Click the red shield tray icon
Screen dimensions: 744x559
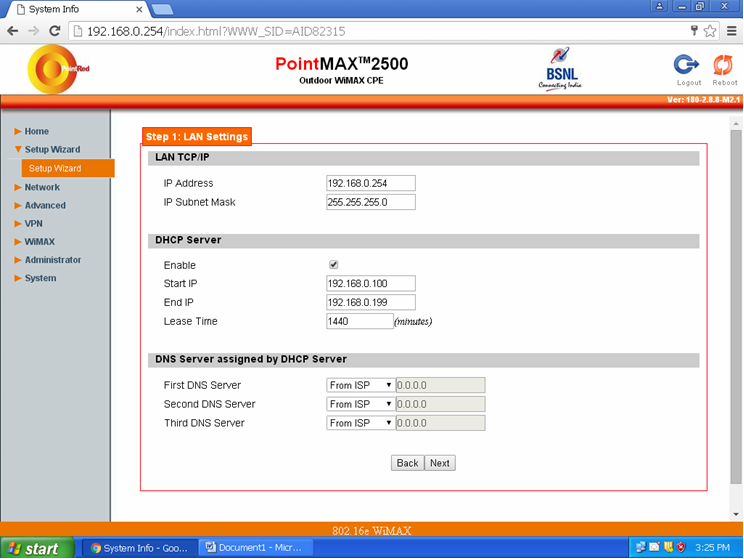pyautogui.click(x=681, y=547)
